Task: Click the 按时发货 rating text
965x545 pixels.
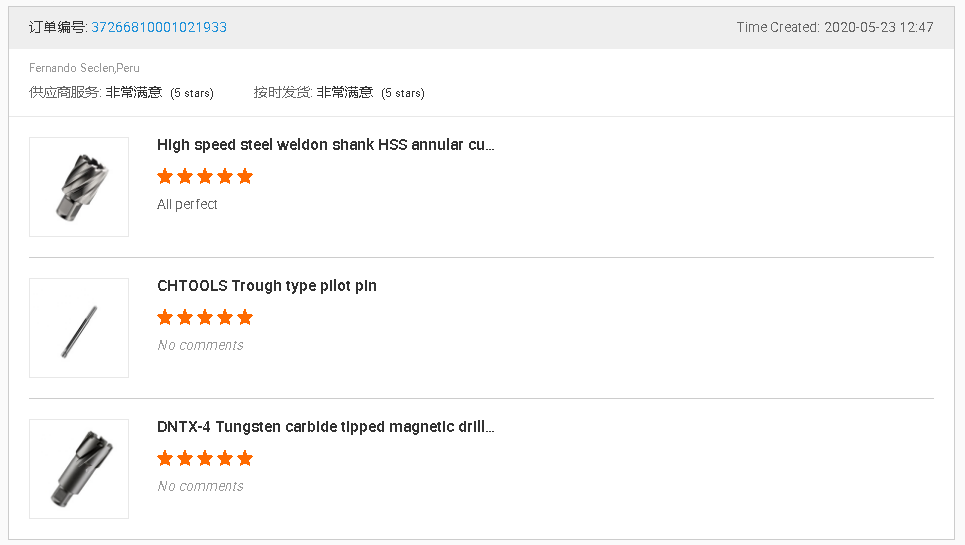Action: pos(339,92)
